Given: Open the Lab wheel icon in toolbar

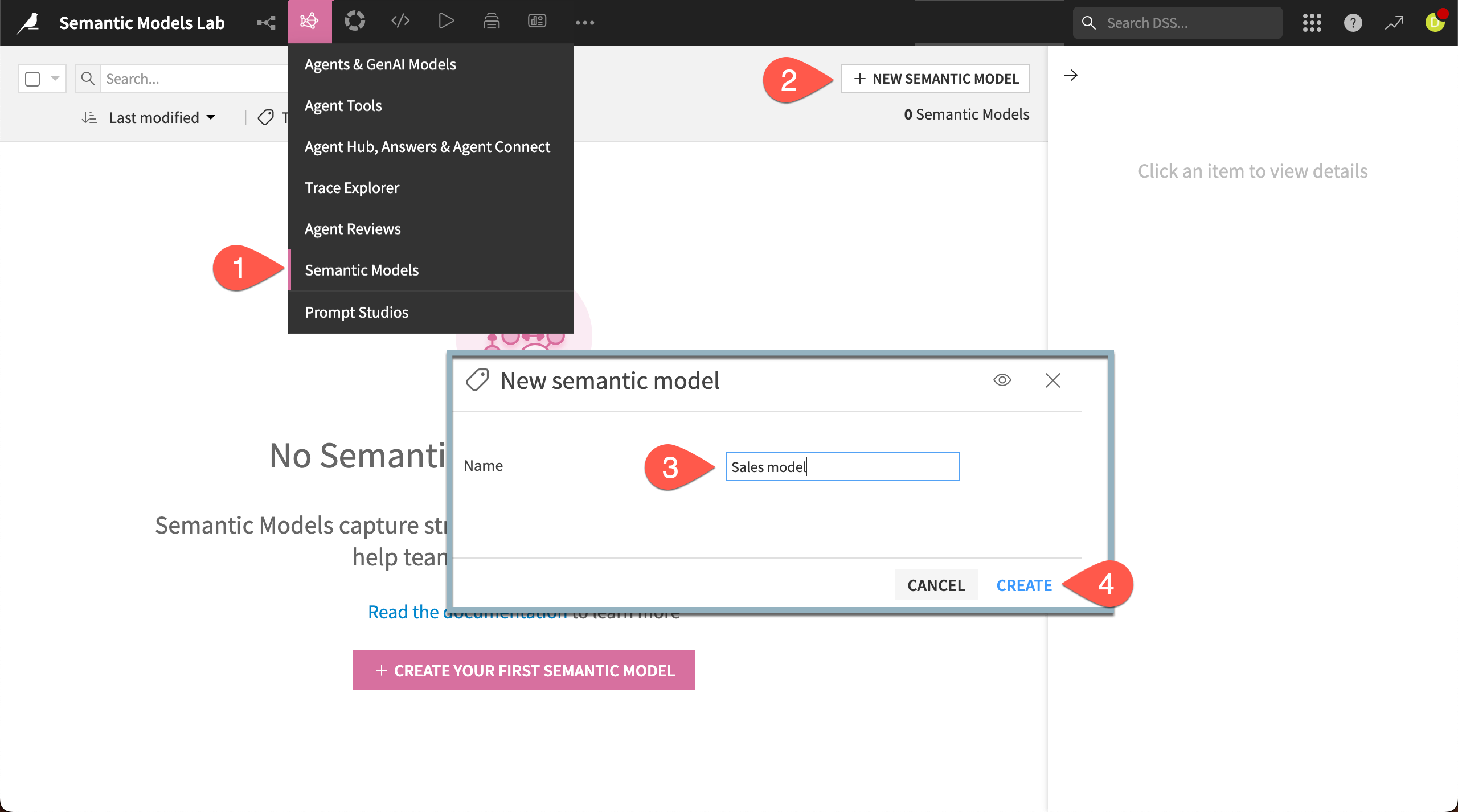Looking at the screenshot, I should click(x=354, y=22).
